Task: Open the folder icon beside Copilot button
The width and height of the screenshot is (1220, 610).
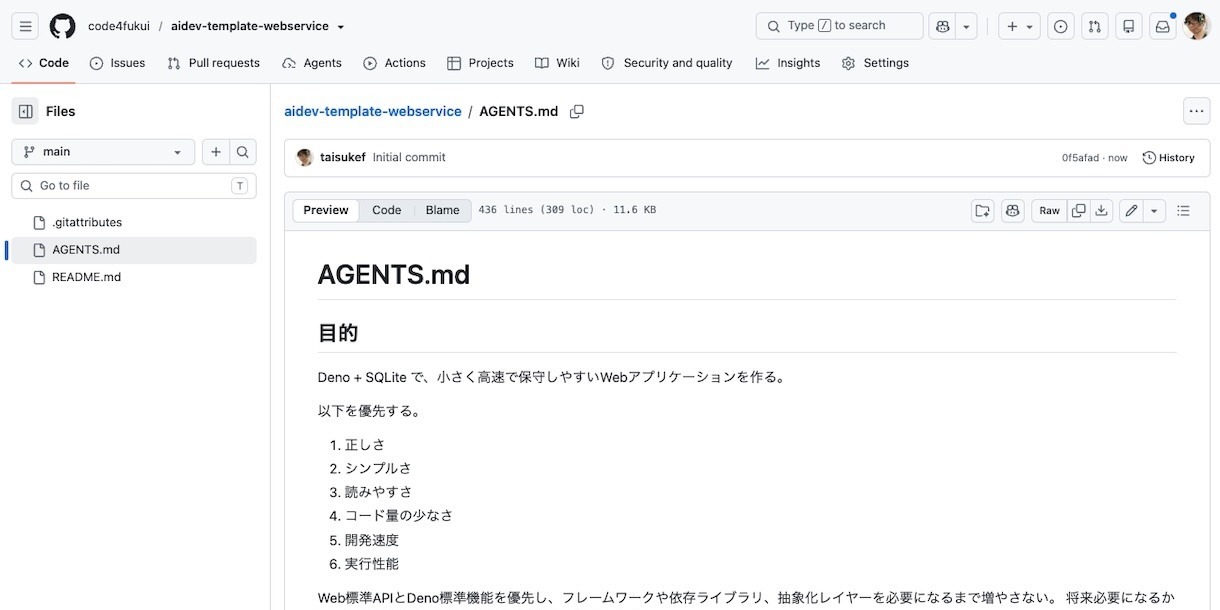Action: (983, 210)
